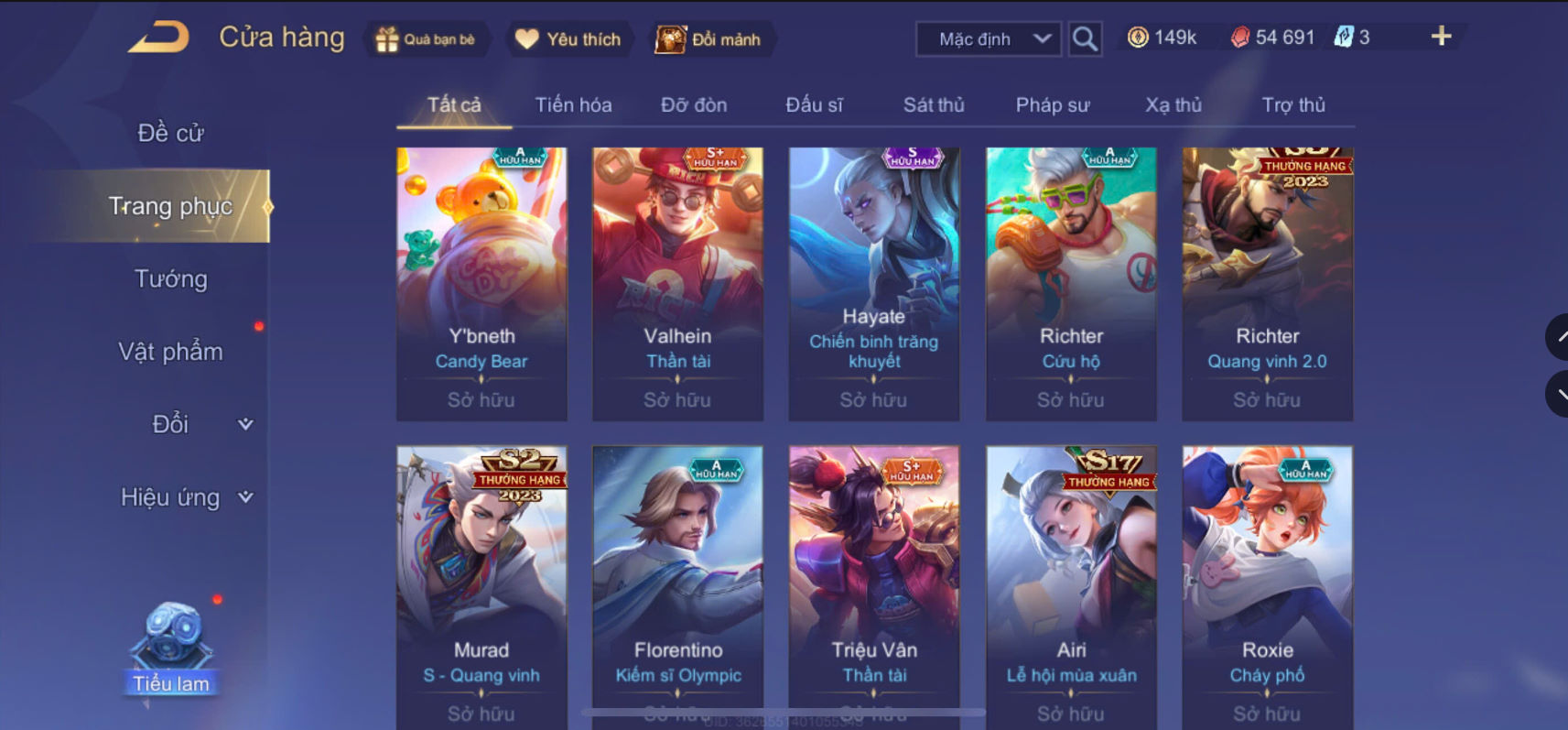The width and height of the screenshot is (1568, 730).
Task: Click the up arrow on right edge
Action: coord(1558,336)
